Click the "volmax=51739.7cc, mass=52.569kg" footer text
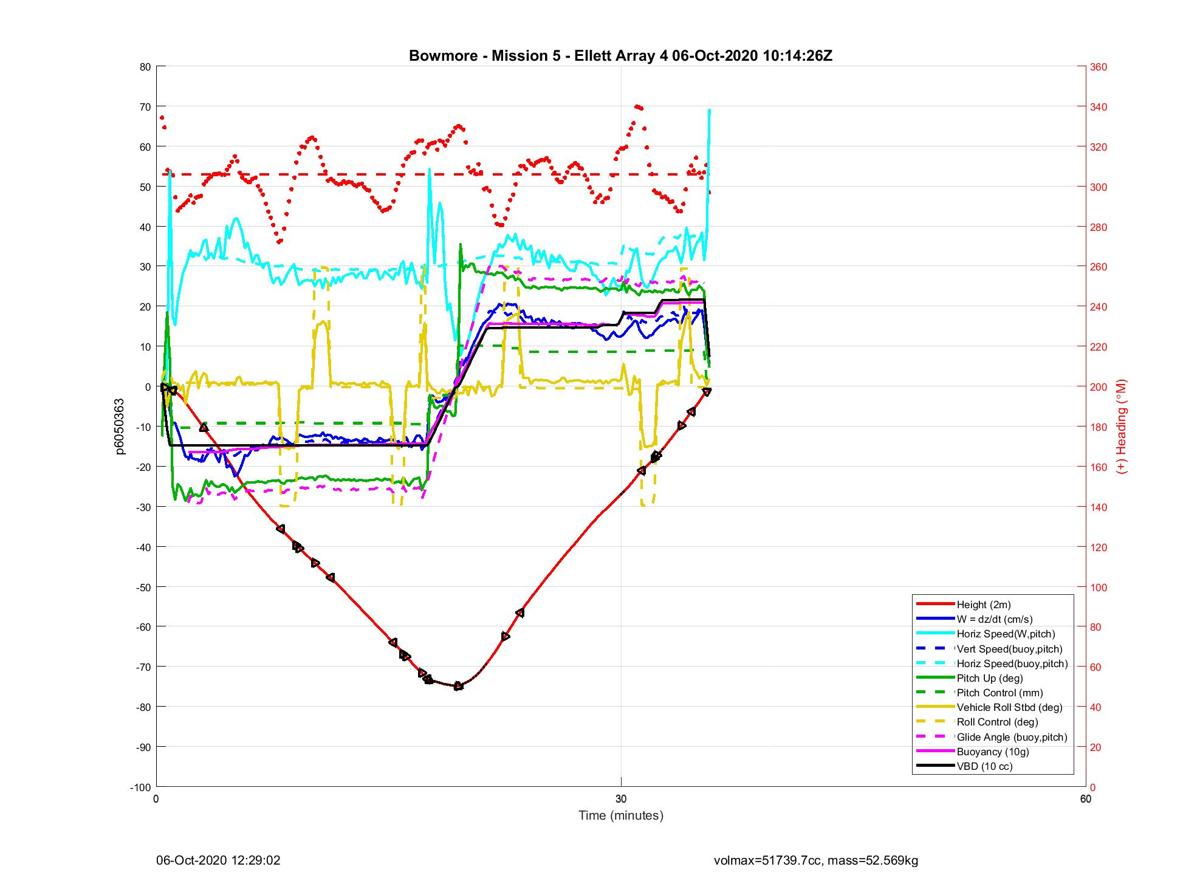Viewport: 1200px width, 885px height. pyautogui.click(x=816, y=860)
